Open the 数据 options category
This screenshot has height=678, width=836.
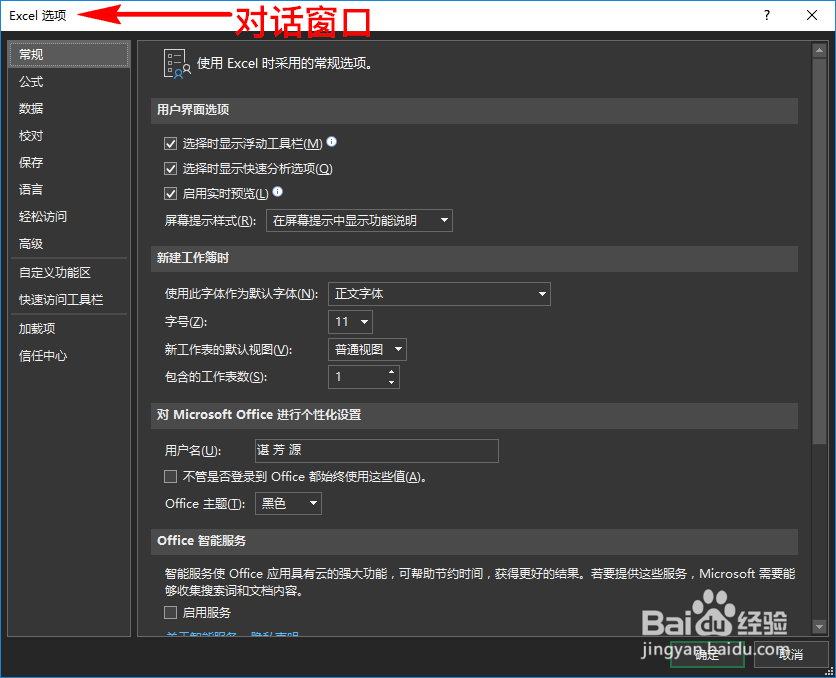point(69,108)
